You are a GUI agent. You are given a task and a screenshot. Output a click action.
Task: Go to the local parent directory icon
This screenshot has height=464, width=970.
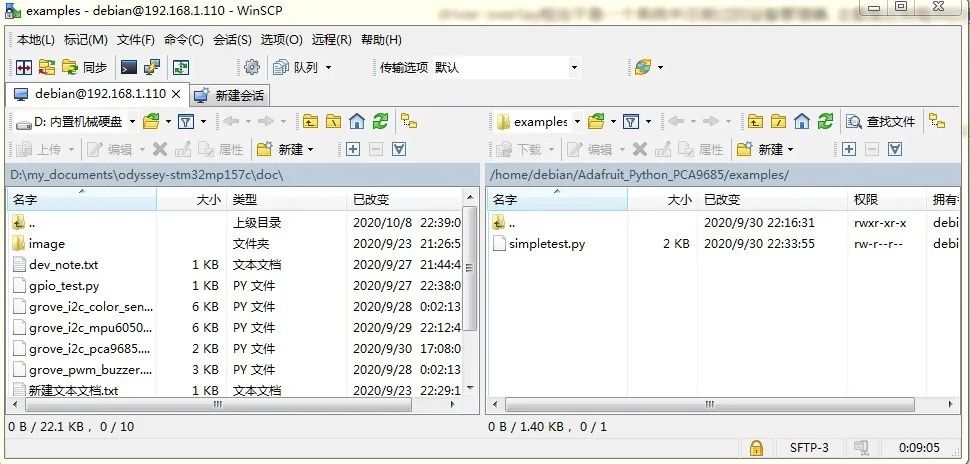pos(310,122)
